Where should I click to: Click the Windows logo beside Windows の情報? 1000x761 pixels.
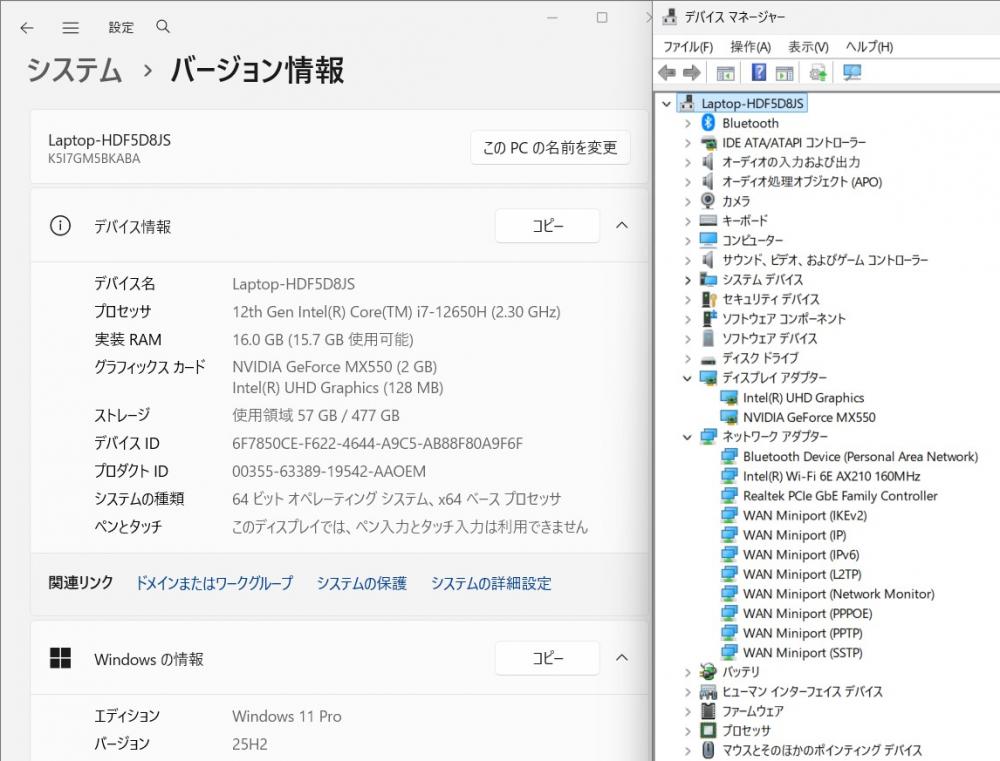point(60,658)
